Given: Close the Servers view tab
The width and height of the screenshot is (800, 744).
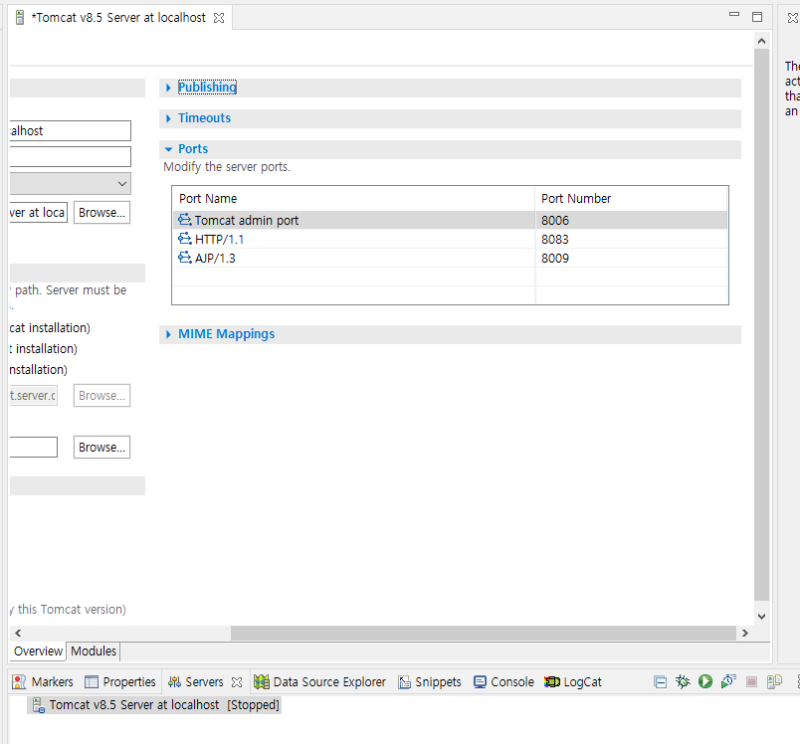Looking at the screenshot, I should [x=237, y=682].
